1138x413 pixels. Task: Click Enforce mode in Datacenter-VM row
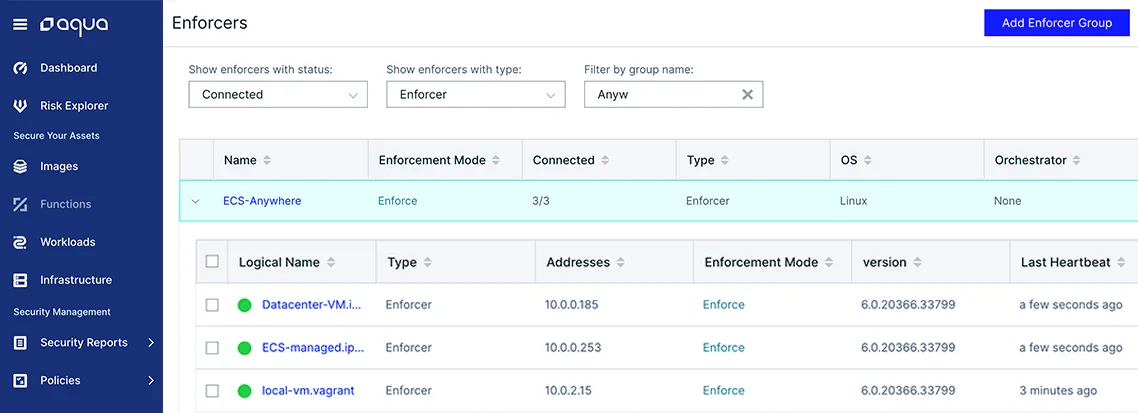pos(724,305)
